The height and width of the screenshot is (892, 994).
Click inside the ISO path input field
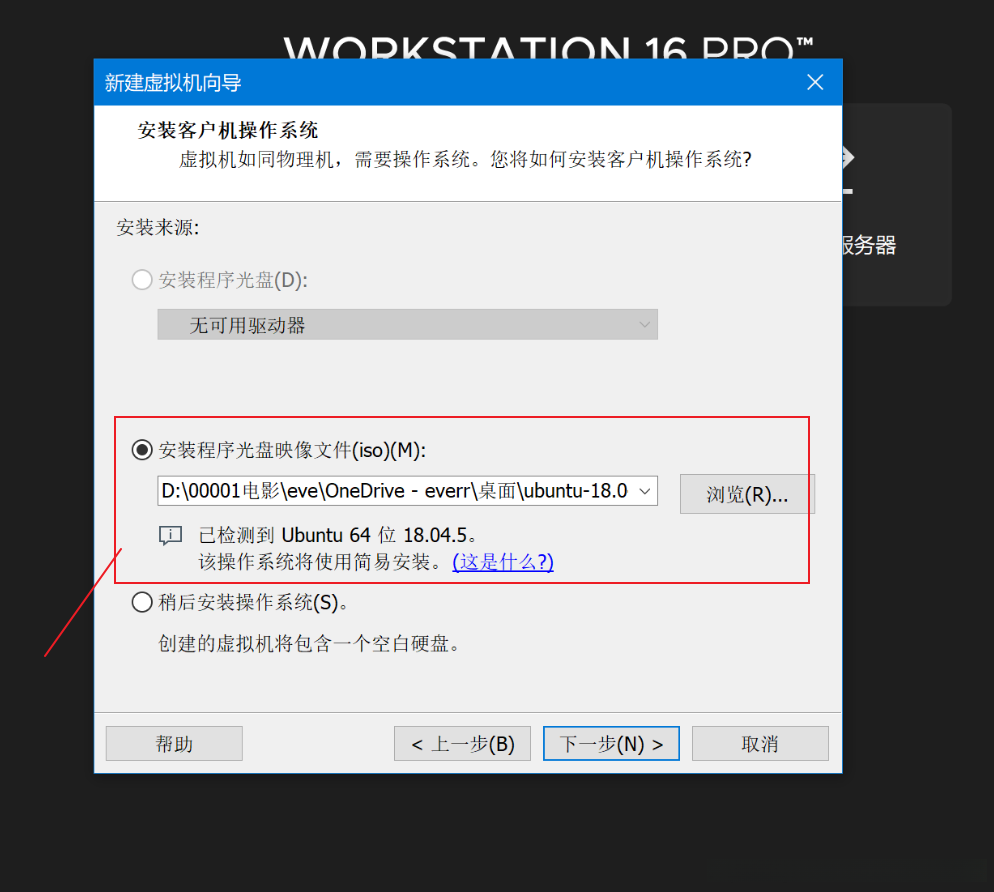(400, 491)
